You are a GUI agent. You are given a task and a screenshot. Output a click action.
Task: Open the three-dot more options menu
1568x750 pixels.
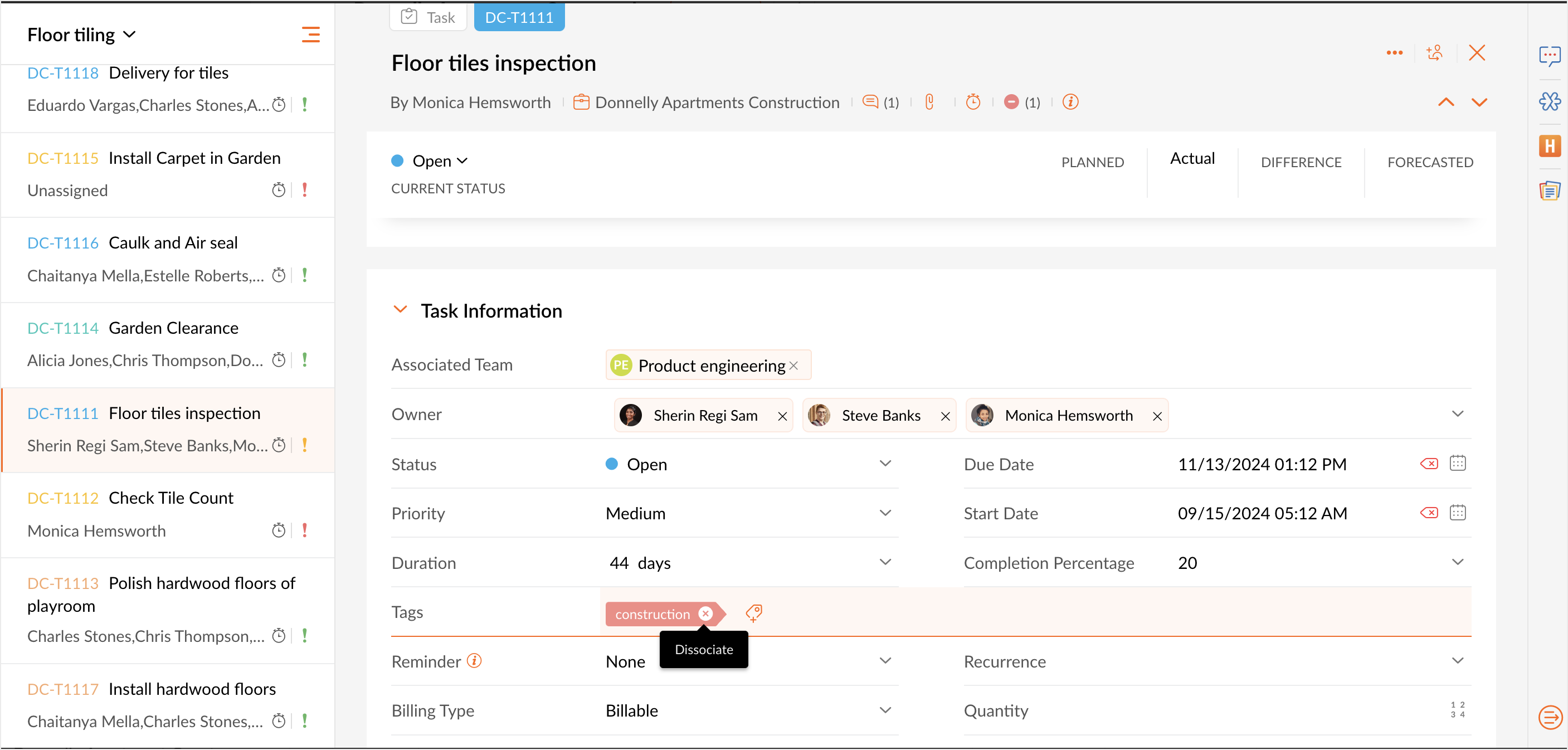pyautogui.click(x=1395, y=53)
